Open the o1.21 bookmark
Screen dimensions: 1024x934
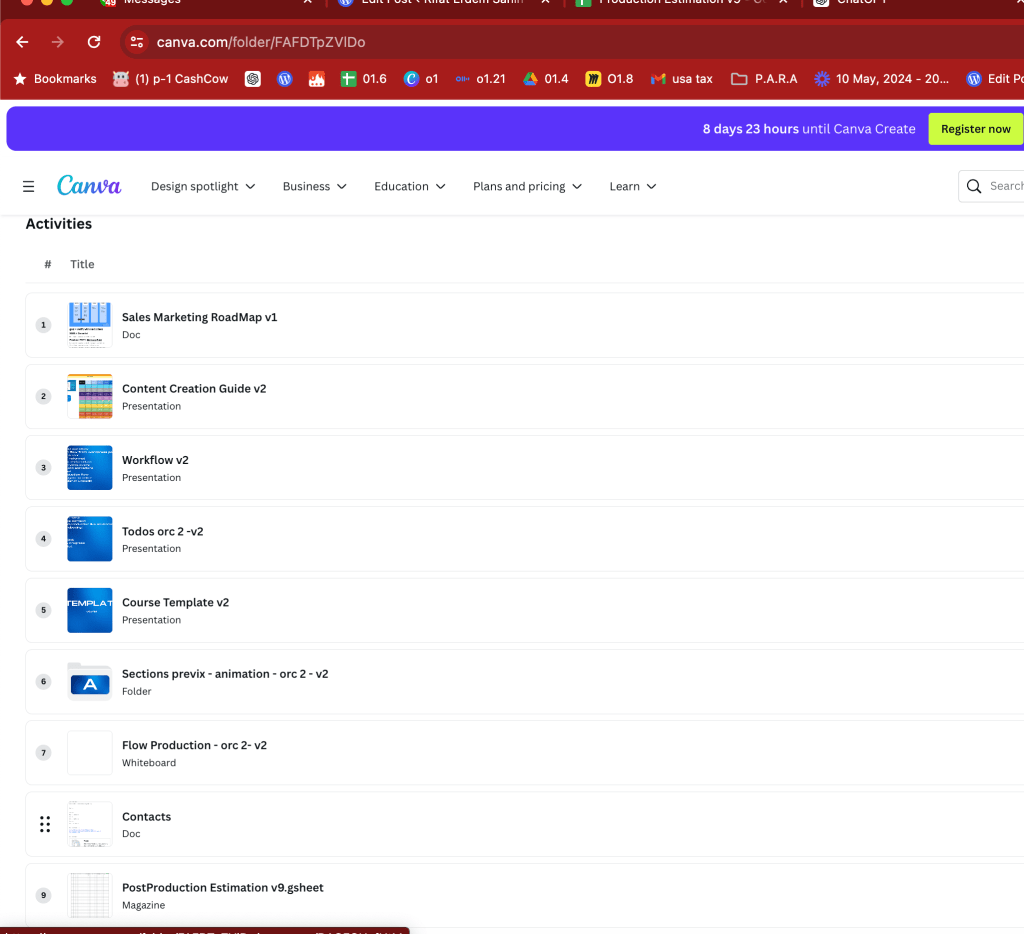(x=481, y=79)
